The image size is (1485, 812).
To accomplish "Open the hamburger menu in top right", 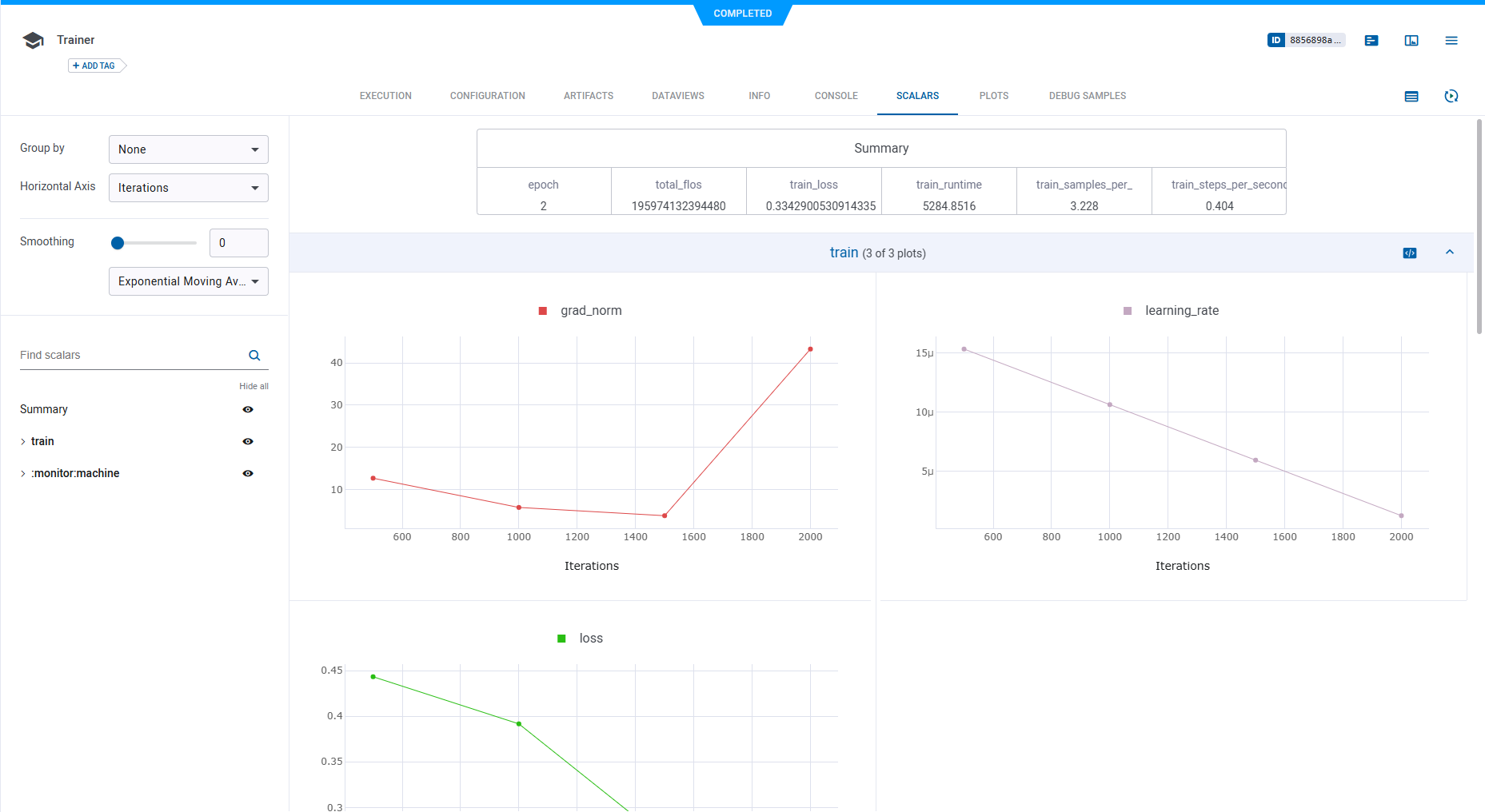I will point(1451,41).
